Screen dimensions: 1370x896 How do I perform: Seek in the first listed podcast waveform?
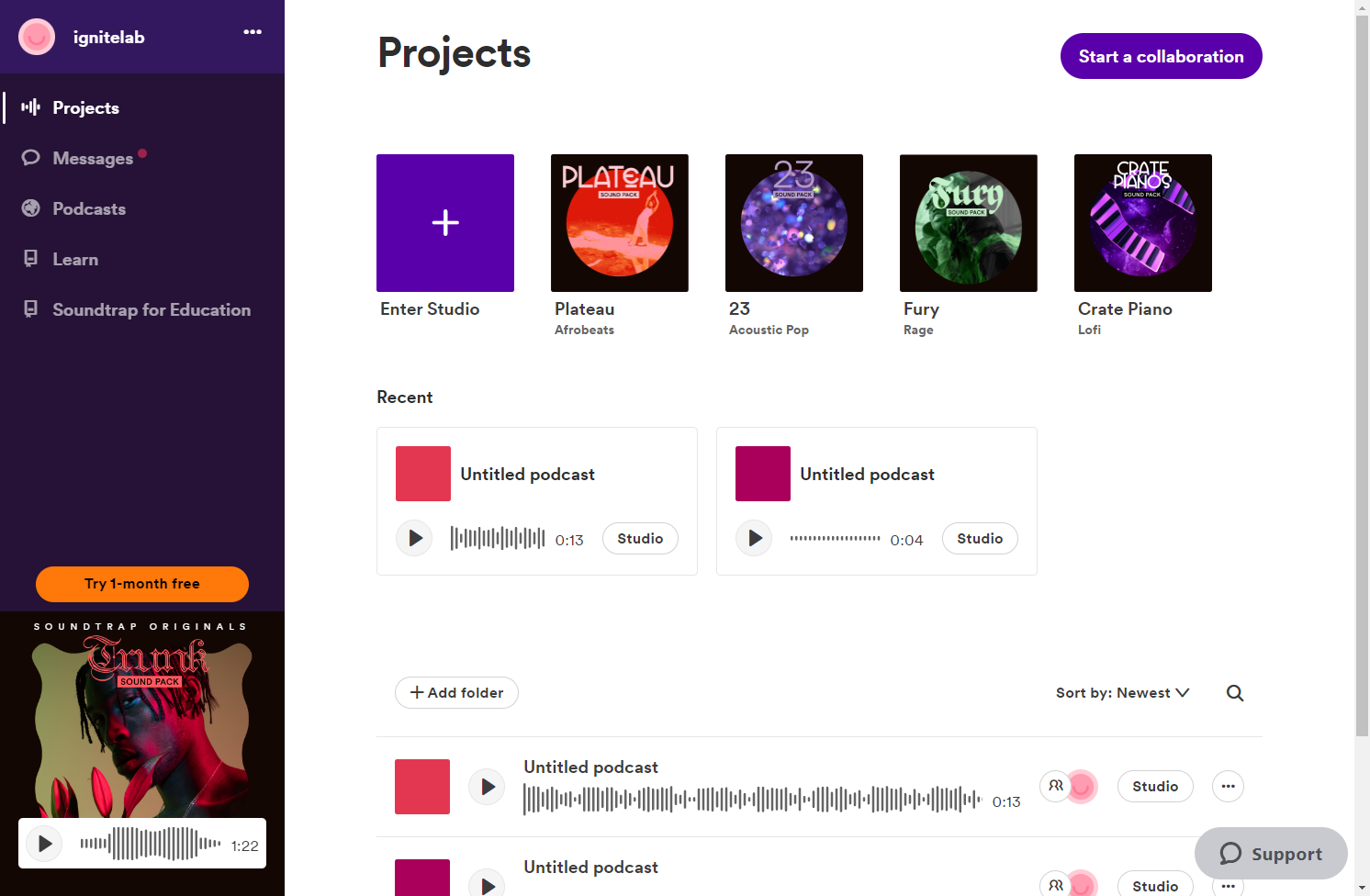tap(752, 800)
